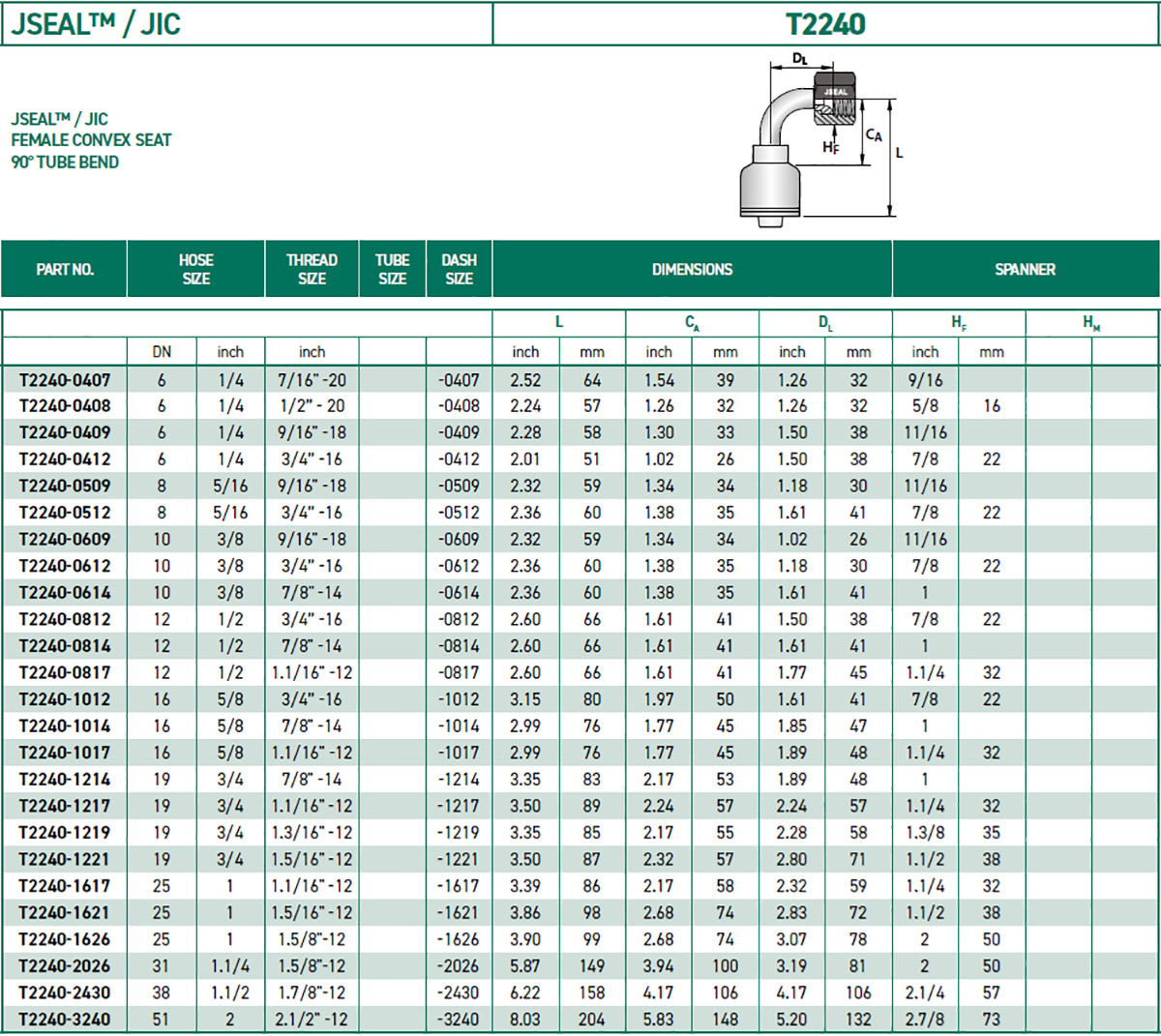The height and width of the screenshot is (1036, 1161).
Task: Select part number T2240-1017
Action: (65, 753)
